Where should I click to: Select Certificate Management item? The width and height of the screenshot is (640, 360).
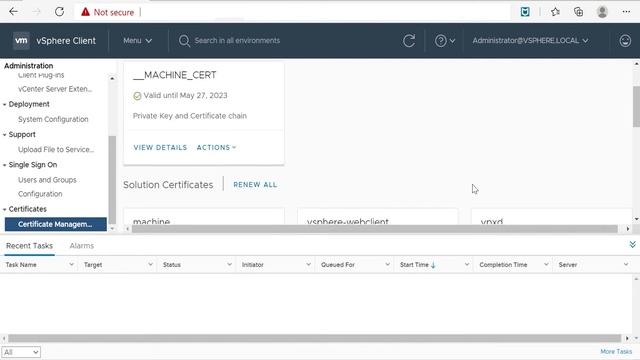pos(56,224)
